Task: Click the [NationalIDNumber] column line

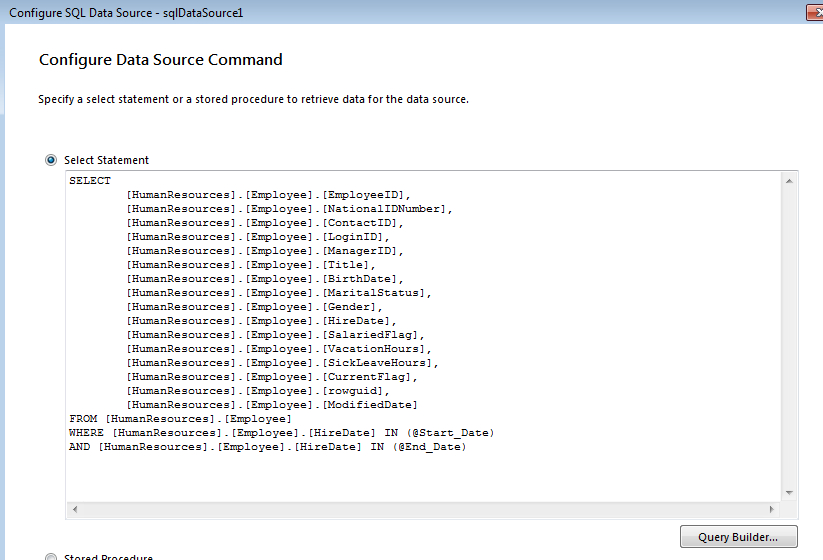Action: (x=290, y=209)
